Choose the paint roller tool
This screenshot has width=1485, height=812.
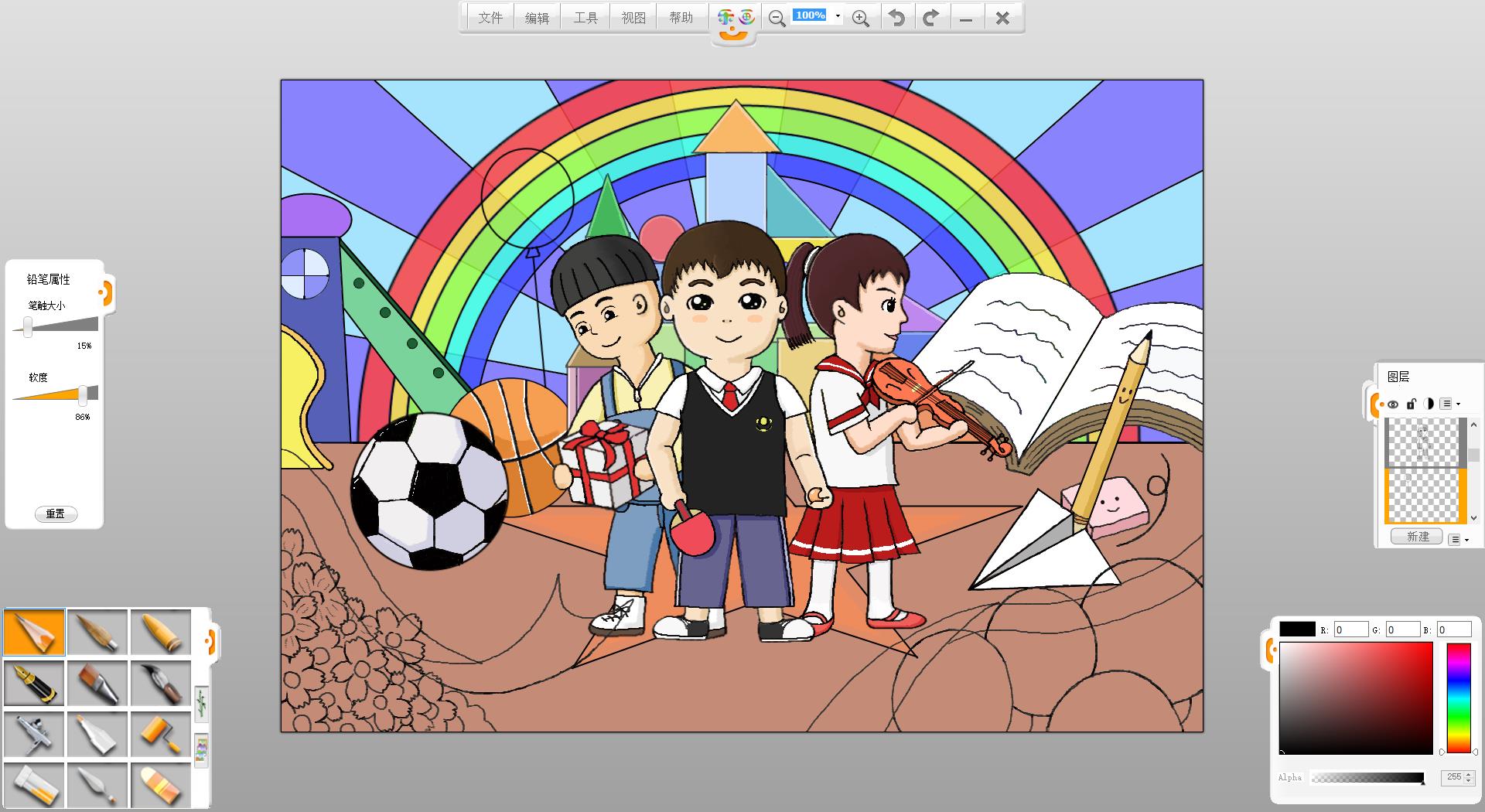161,734
